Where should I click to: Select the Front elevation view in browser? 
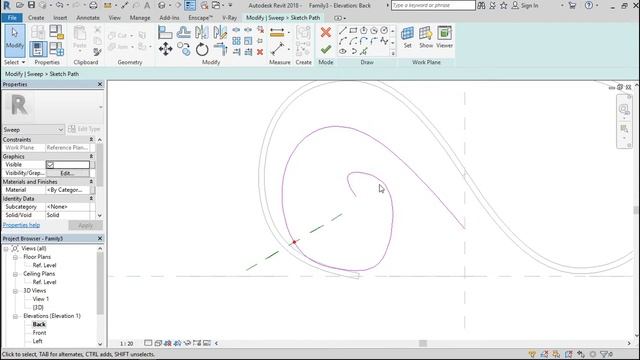pos(39,333)
